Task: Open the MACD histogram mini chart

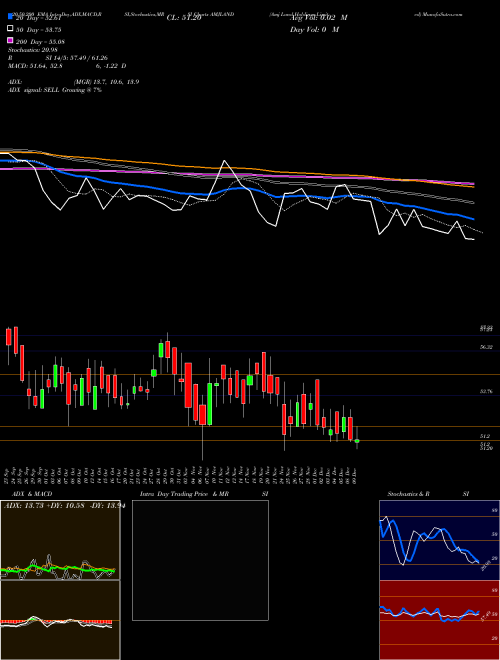Action: 60,620
